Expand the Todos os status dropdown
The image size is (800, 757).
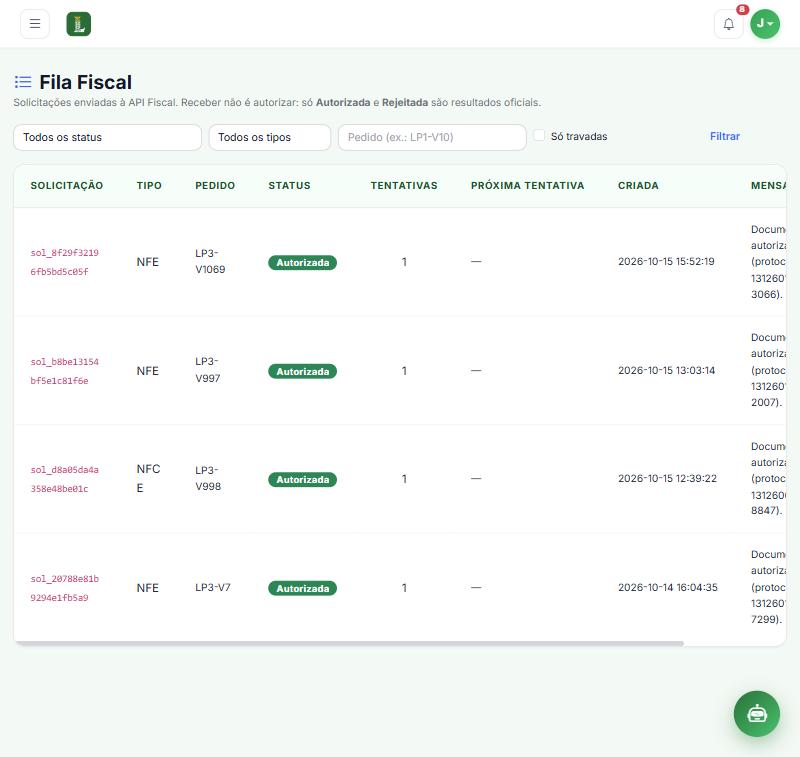(107, 137)
